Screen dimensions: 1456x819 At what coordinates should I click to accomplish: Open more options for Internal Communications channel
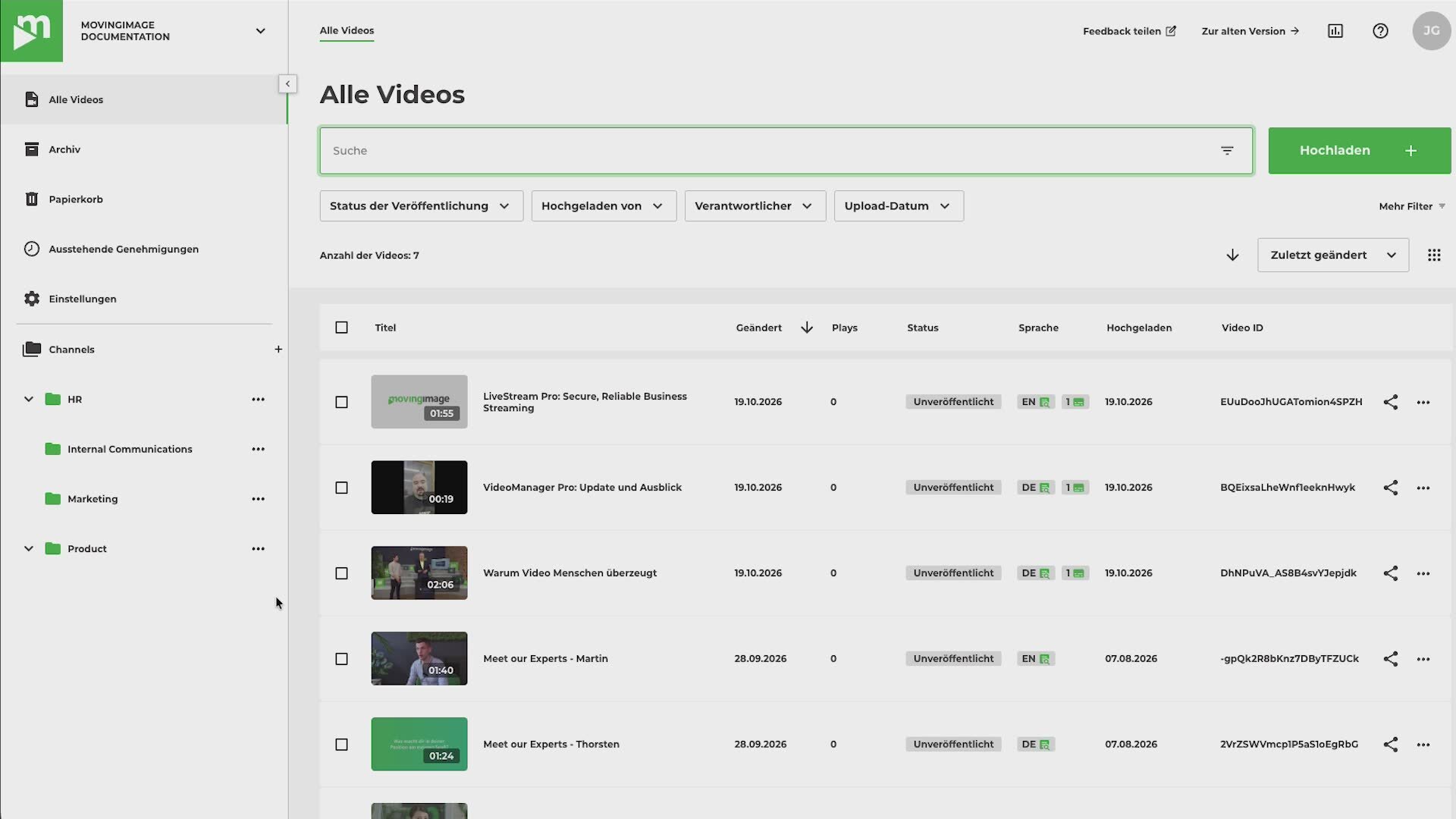(x=258, y=450)
